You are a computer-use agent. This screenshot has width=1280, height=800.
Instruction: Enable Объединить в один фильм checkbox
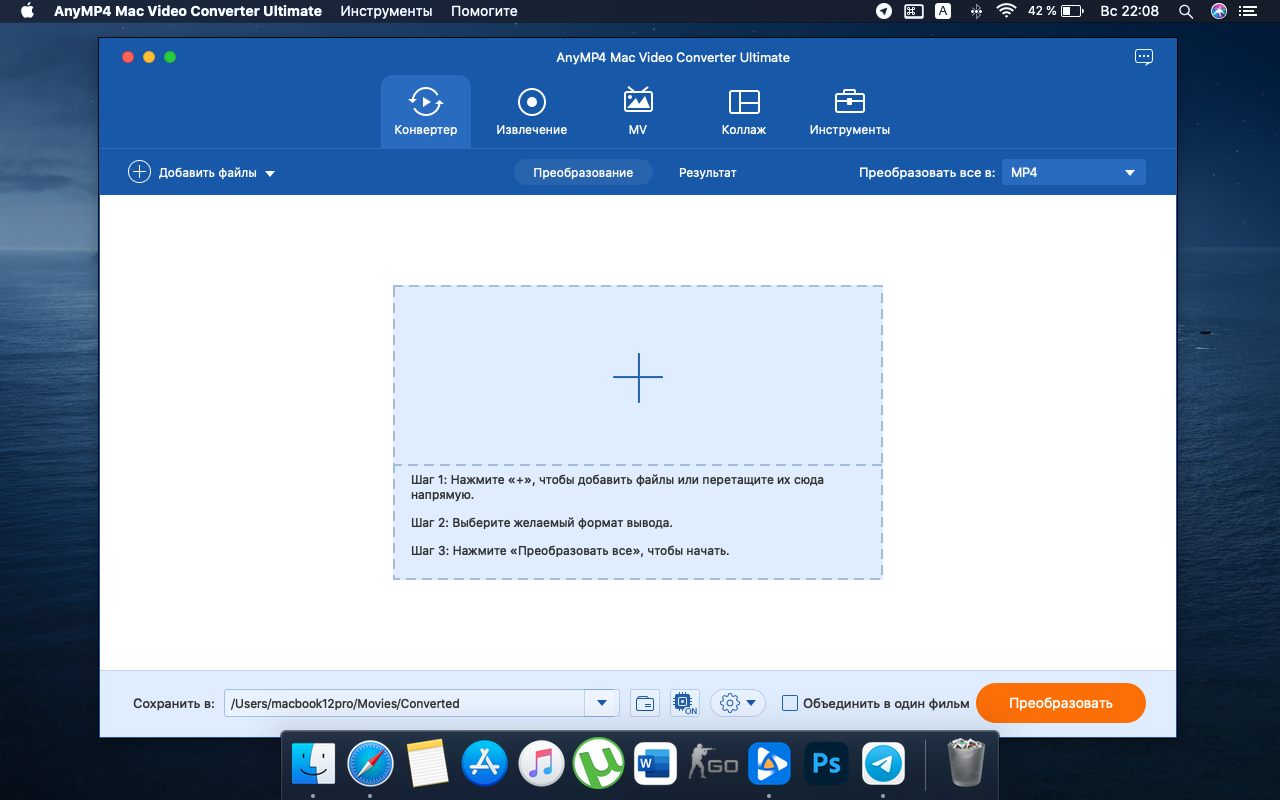(790, 703)
